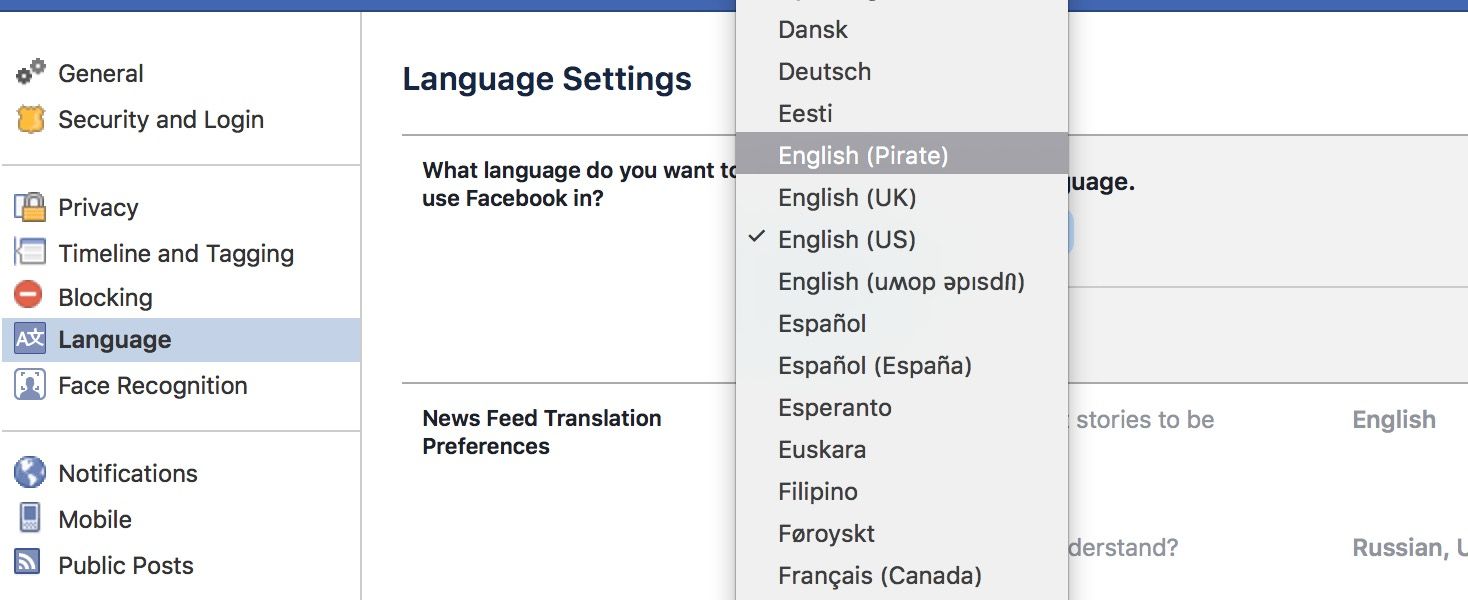The width and height of the screenshot is (1468, 600).
Task: Select Esperanto from language list
Action: coord(834,408)
